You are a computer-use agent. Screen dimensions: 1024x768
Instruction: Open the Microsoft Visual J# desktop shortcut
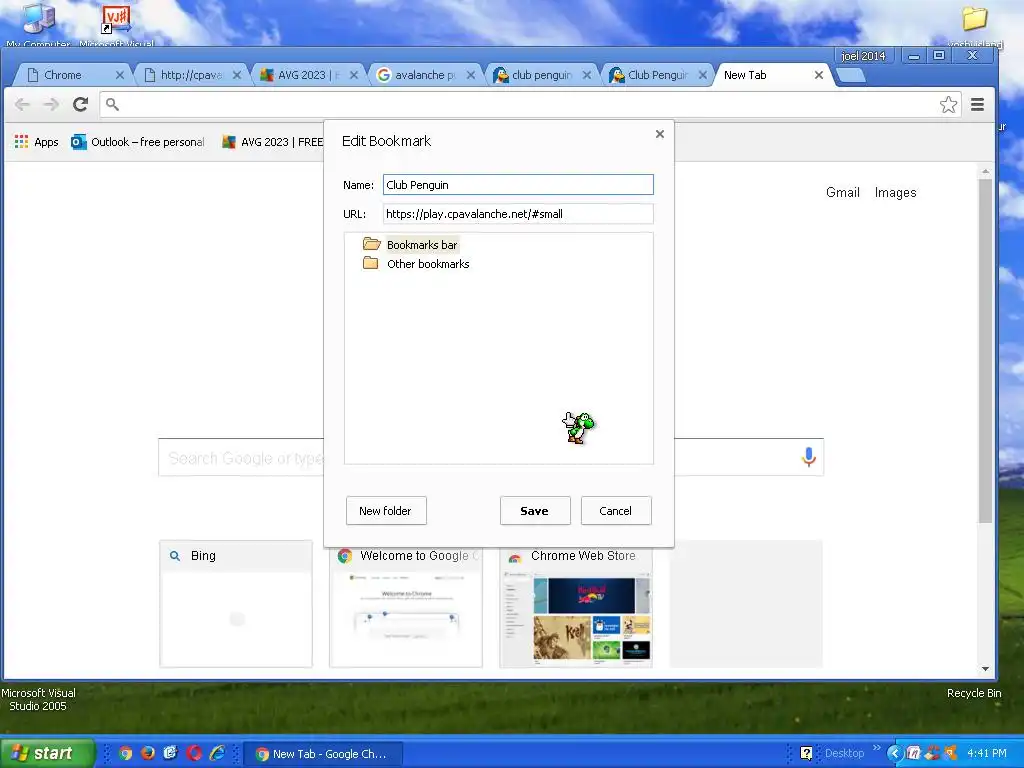coord(116,25)
